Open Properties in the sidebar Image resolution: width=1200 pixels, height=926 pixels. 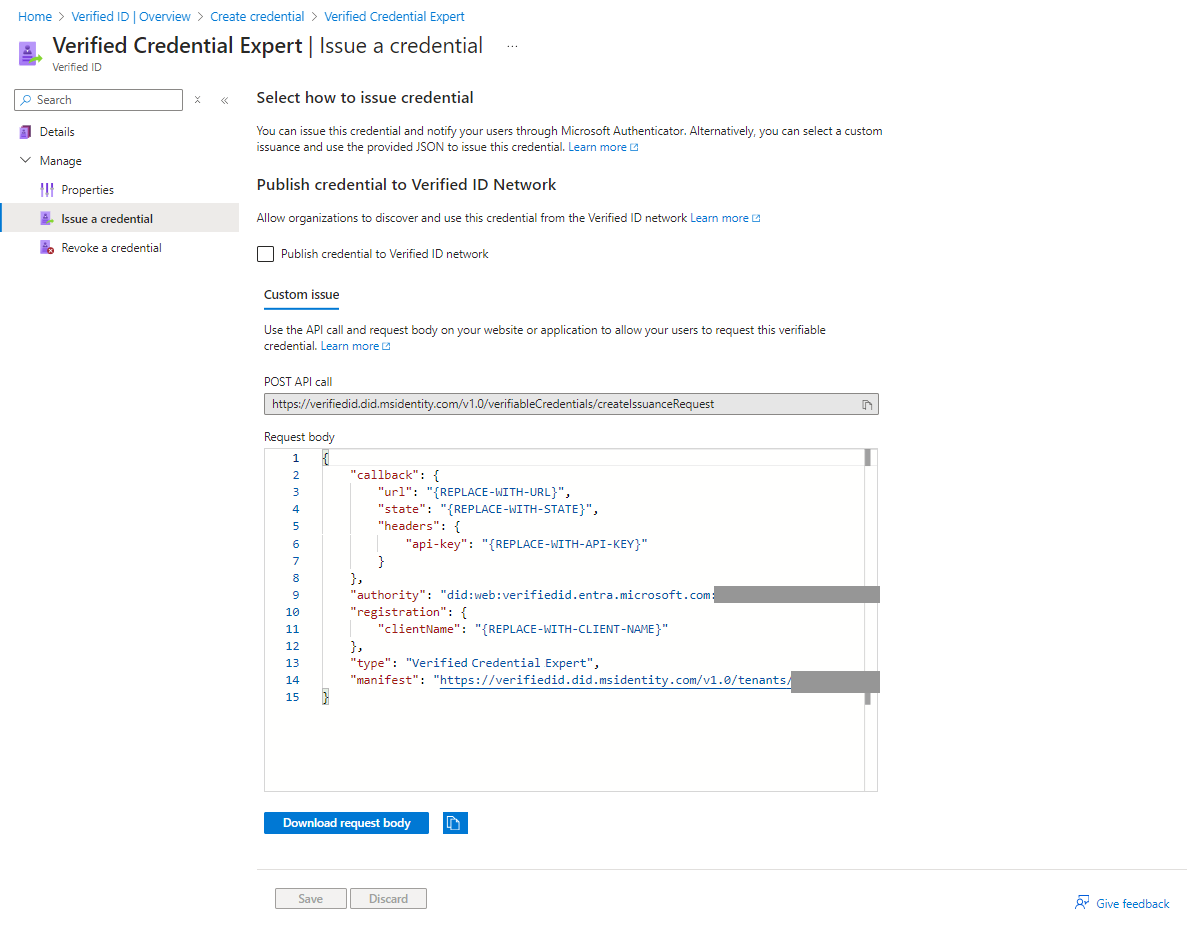click(x=88, y=190)
